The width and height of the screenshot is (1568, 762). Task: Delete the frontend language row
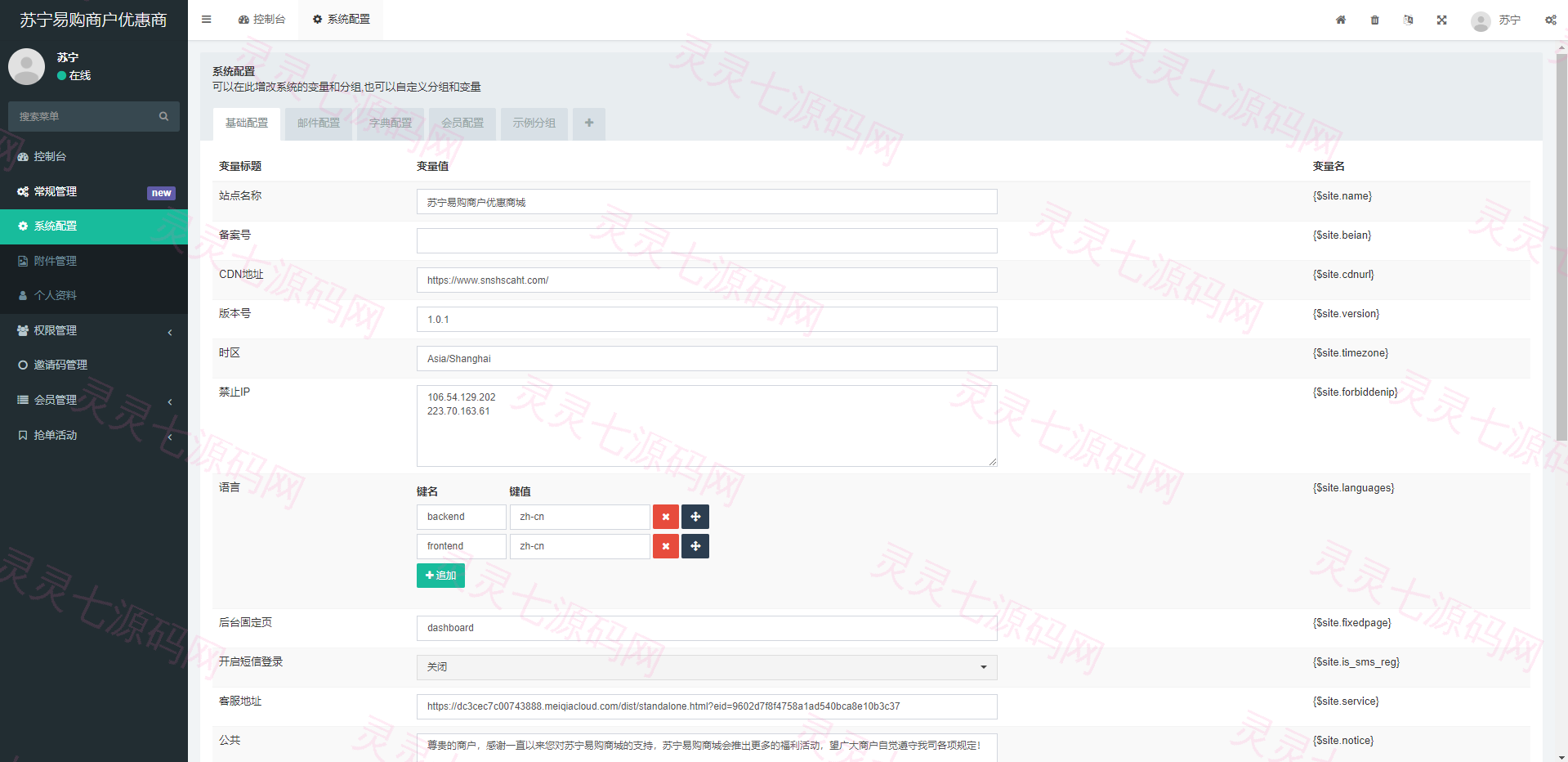pyautogui.click(x=666, y=546)
